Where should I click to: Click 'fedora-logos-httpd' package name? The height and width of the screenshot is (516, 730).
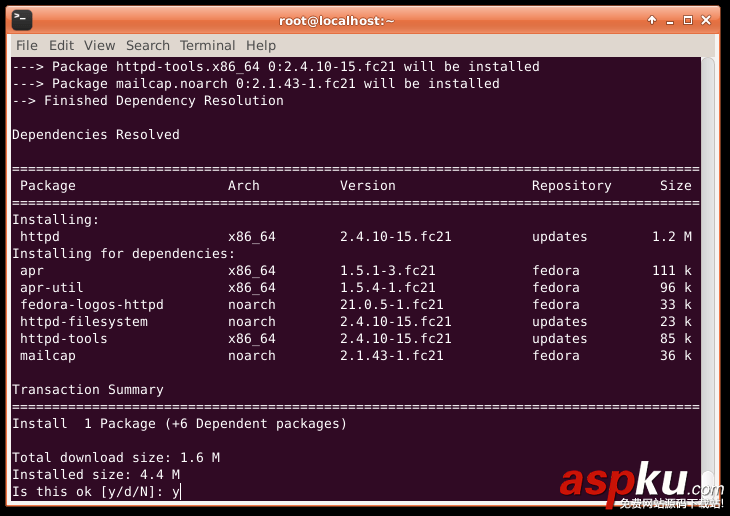point(92,305)
